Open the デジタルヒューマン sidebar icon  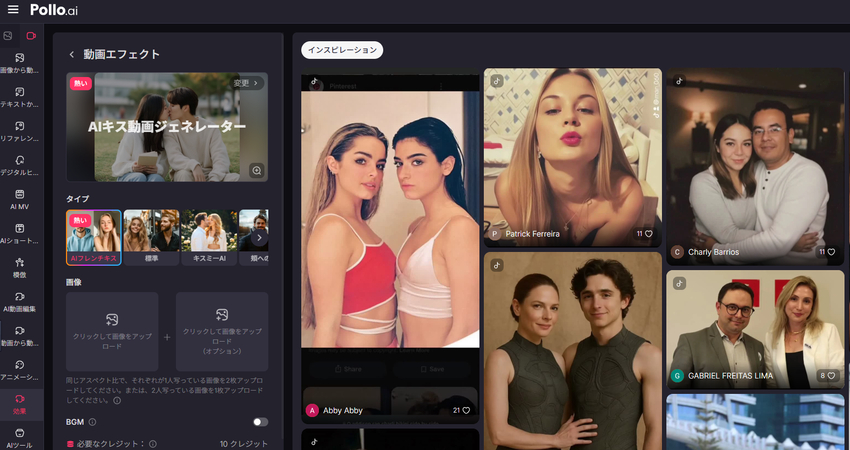(x=20, y=165)
